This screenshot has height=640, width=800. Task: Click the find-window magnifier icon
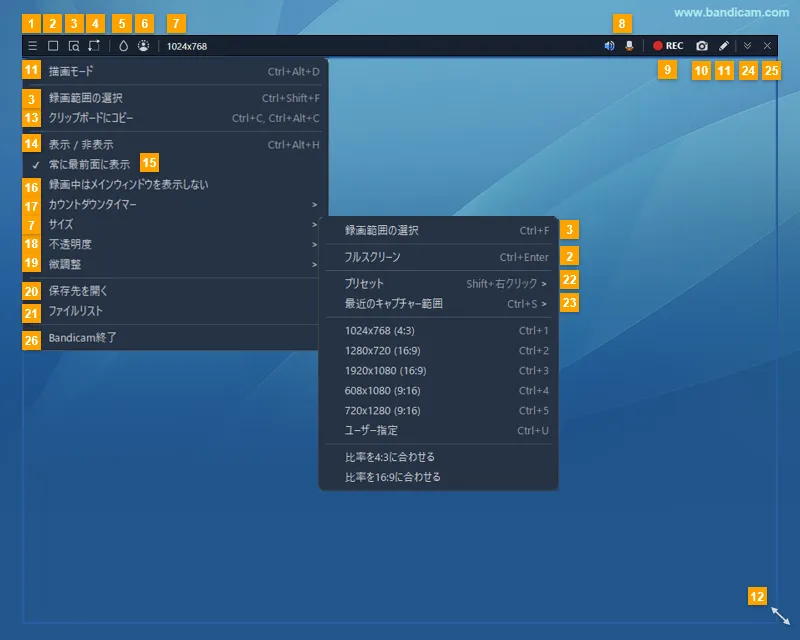click(x=74, y=46)
